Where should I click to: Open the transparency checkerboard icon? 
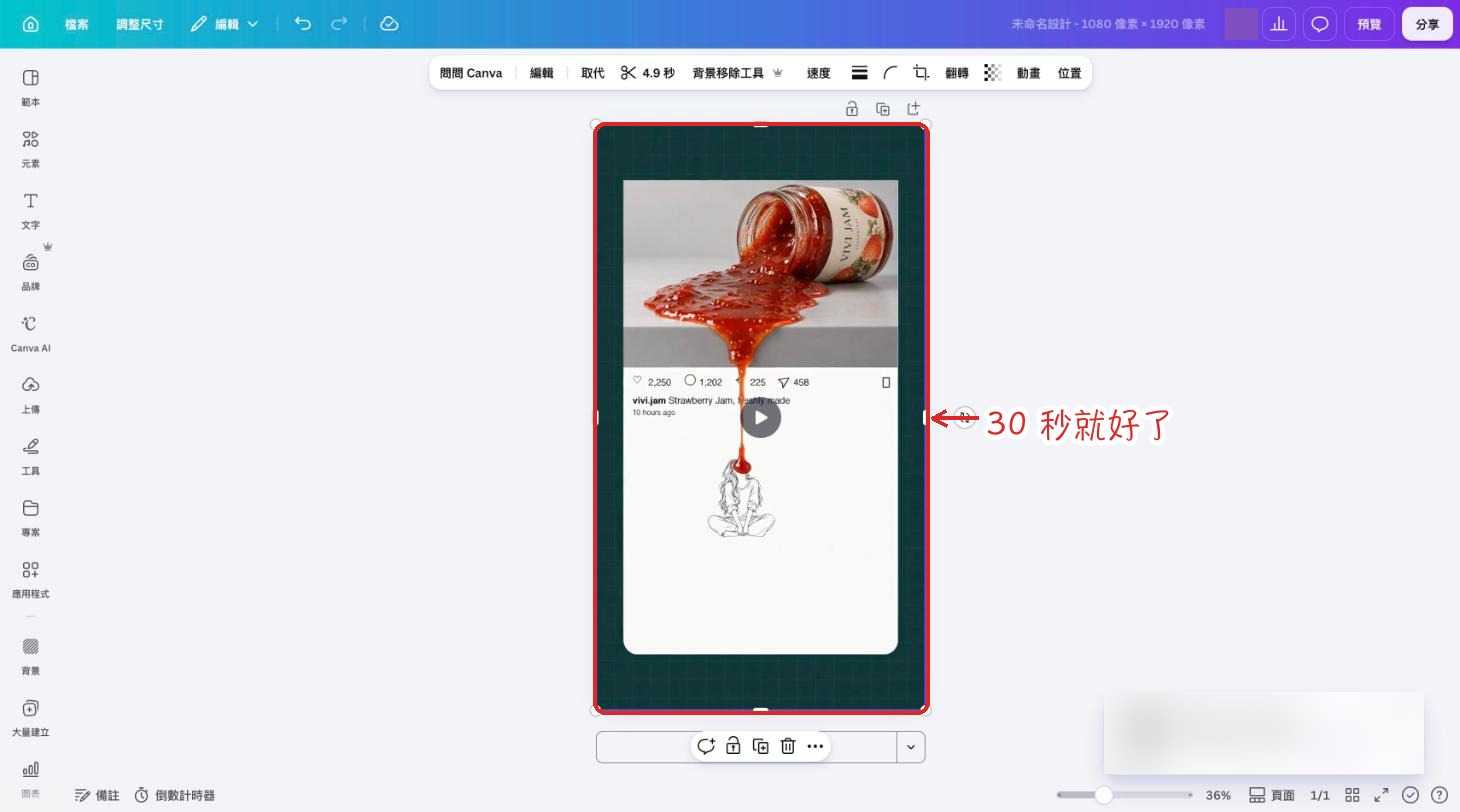point(992,73)
